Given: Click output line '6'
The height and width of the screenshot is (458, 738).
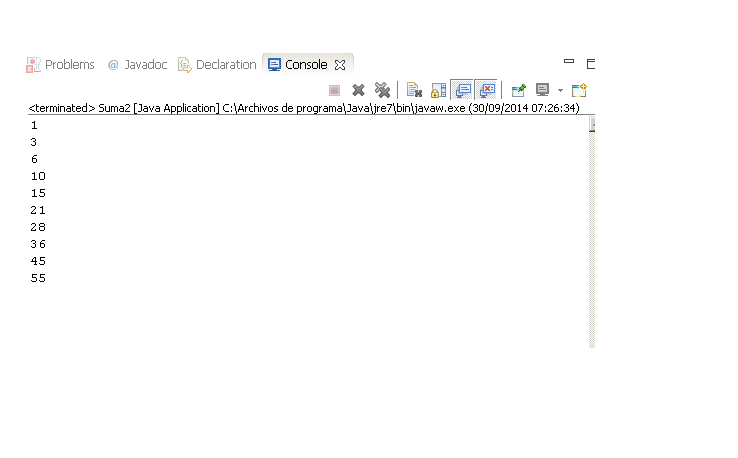Looking at the screenshot, I should point(34,159).
